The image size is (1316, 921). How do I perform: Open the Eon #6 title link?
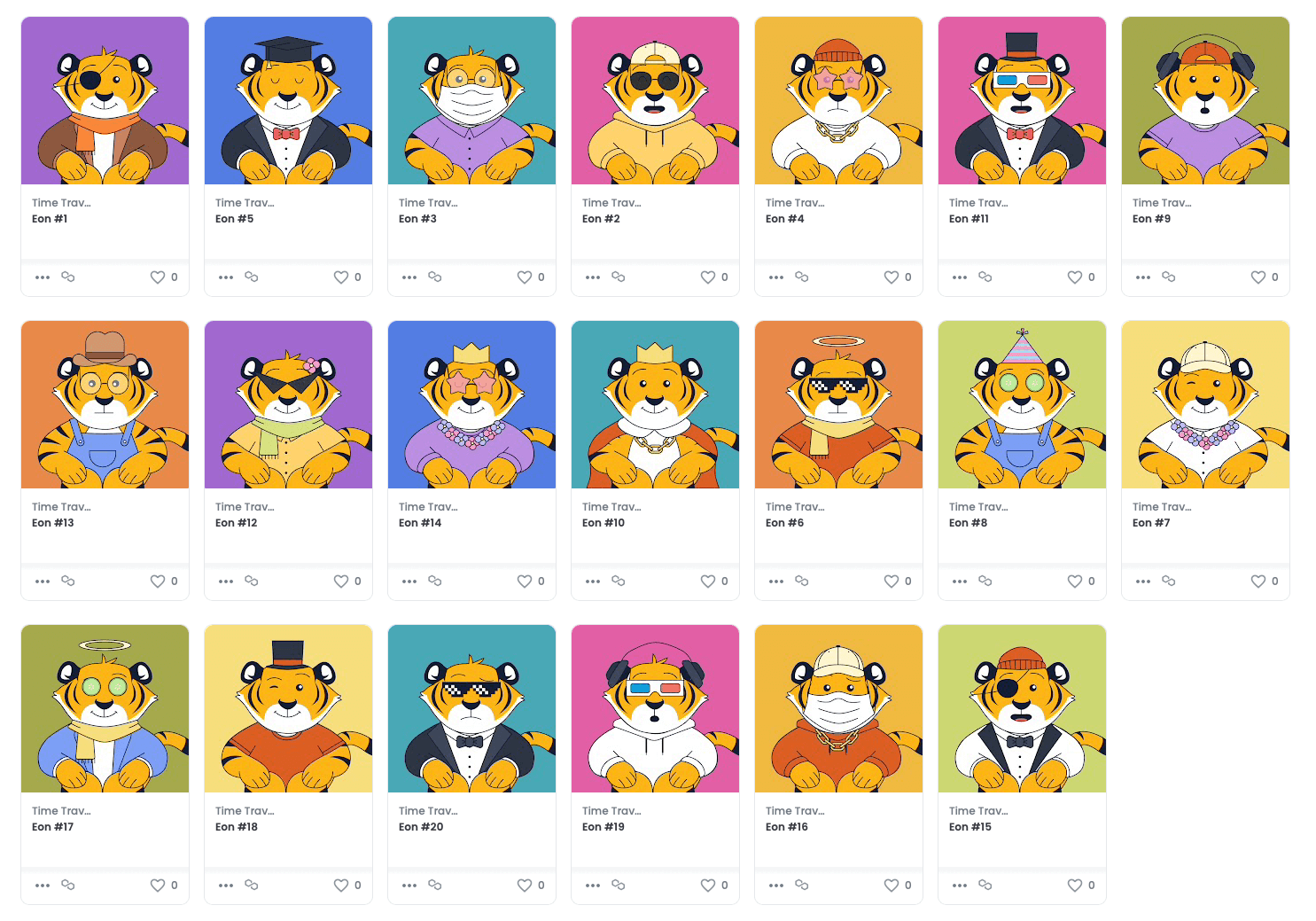pos(785,523)
